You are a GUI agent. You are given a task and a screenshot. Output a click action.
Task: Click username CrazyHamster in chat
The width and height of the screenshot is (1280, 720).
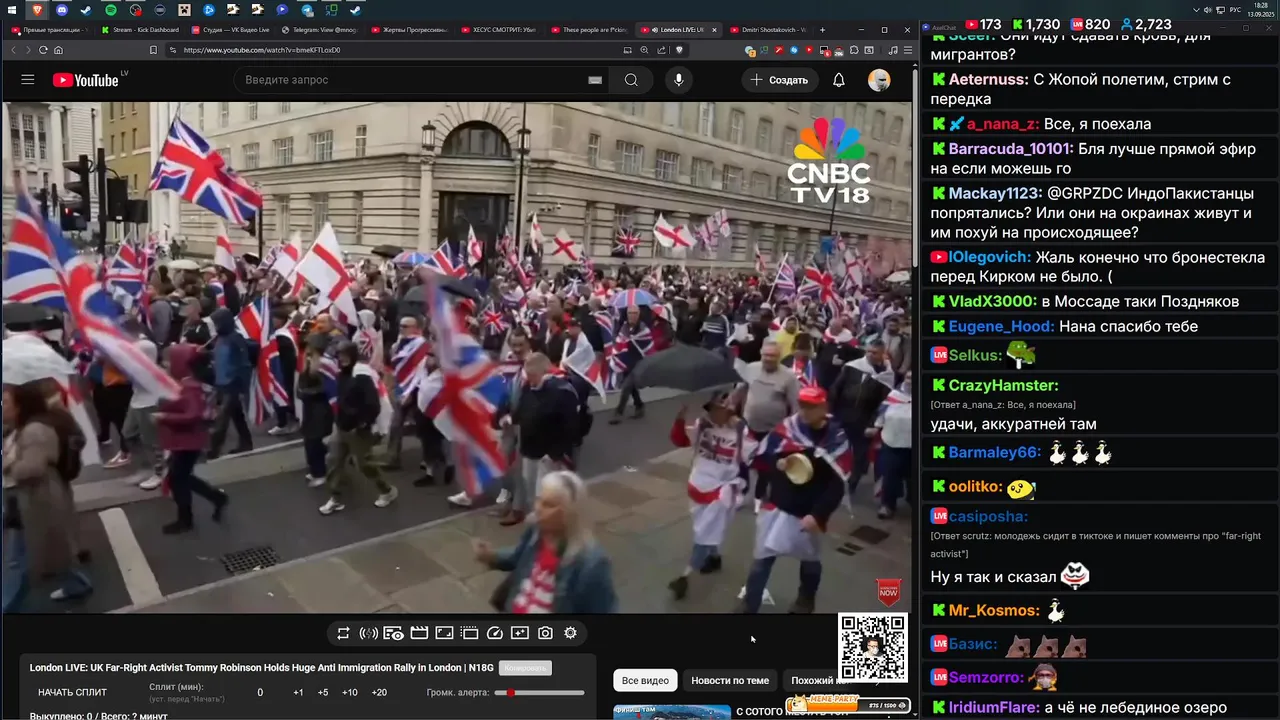1003,385
